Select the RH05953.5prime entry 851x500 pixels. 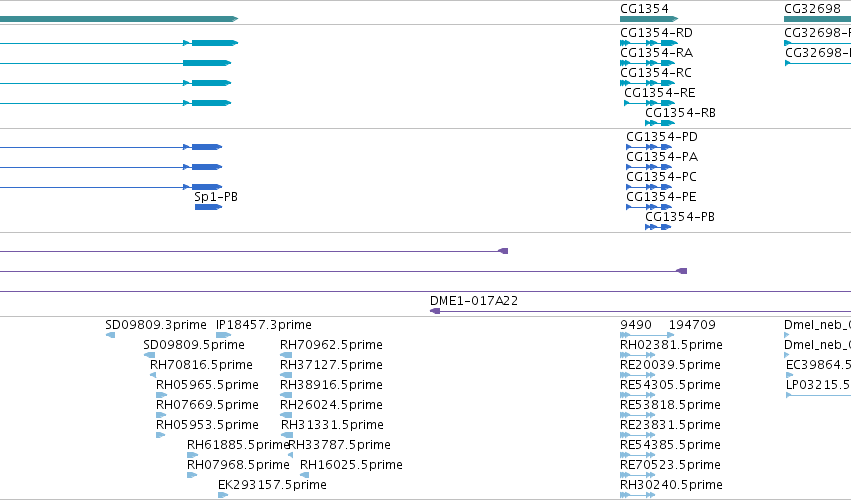pos(207,425)
